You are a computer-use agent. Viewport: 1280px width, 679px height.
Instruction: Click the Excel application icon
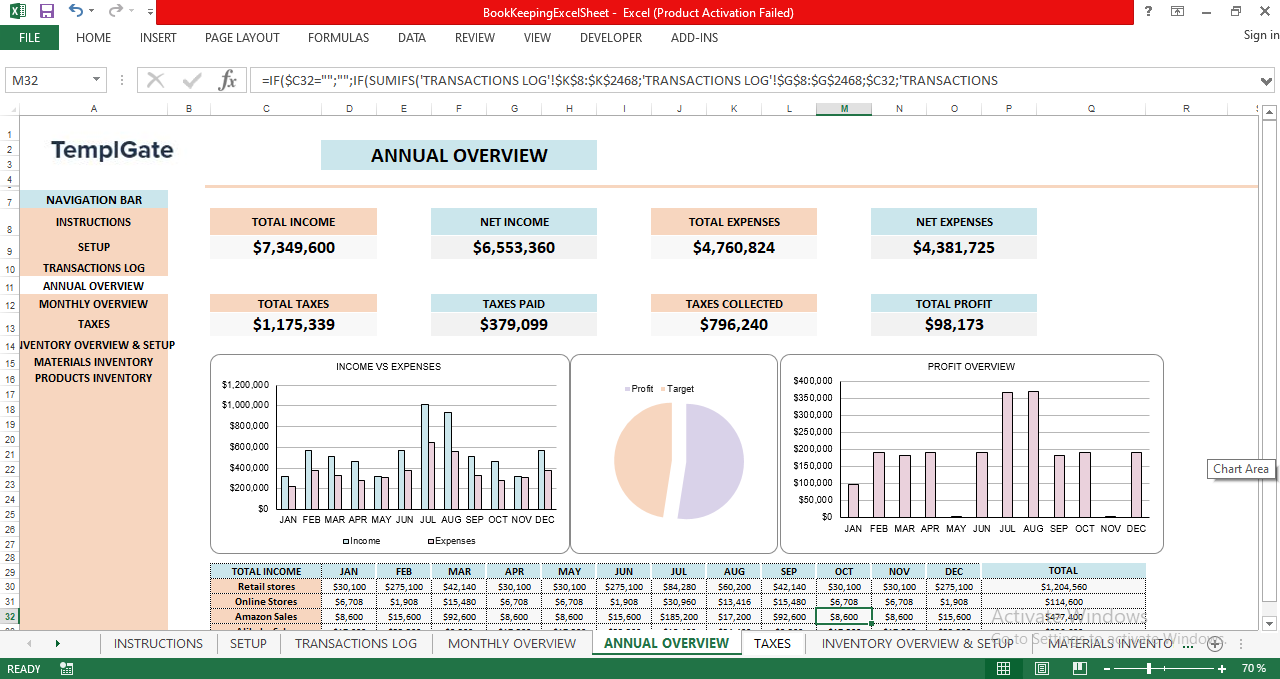click(18, 12)
